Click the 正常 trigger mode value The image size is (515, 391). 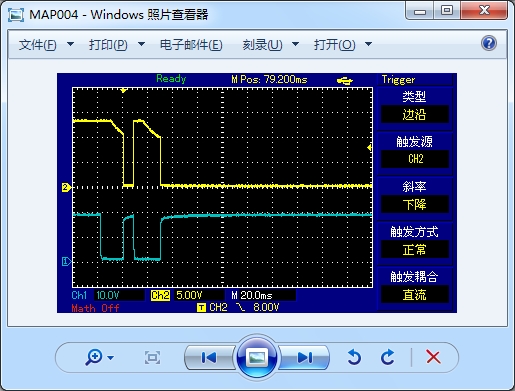pos(414,249)
